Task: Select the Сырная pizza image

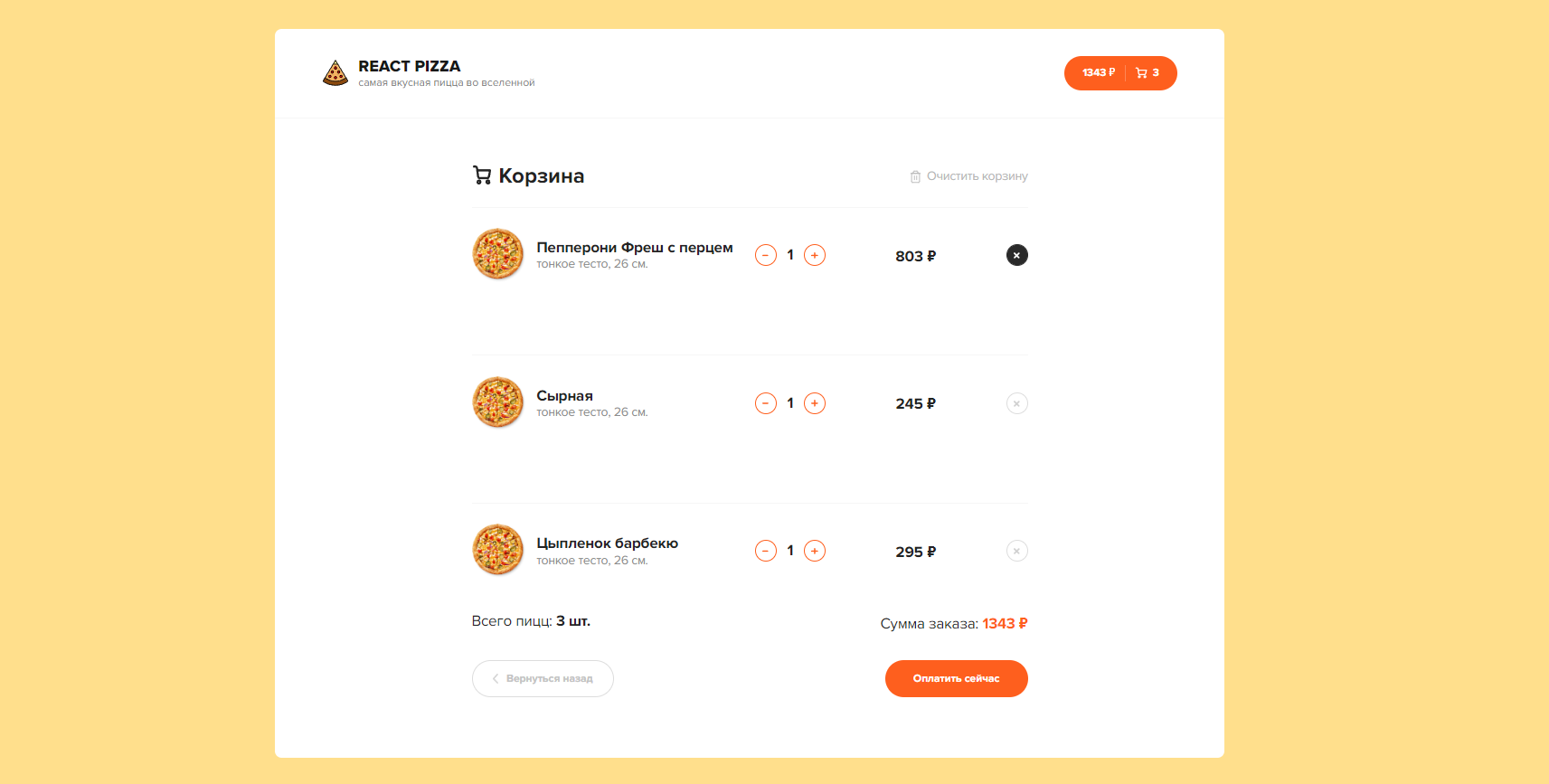Action: tap(497, 401)
